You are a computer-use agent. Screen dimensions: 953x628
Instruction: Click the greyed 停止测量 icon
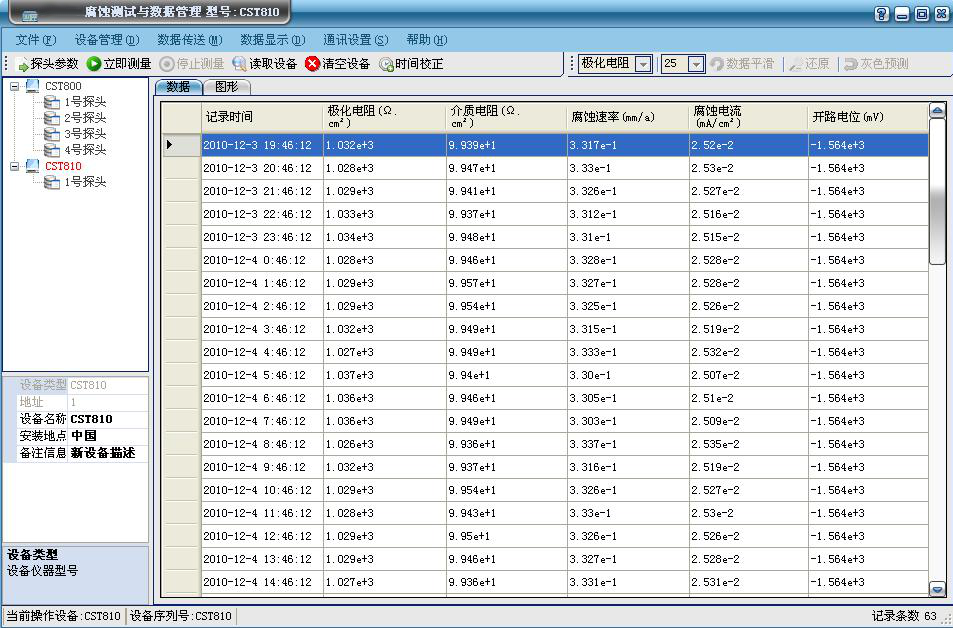(167, 64)
